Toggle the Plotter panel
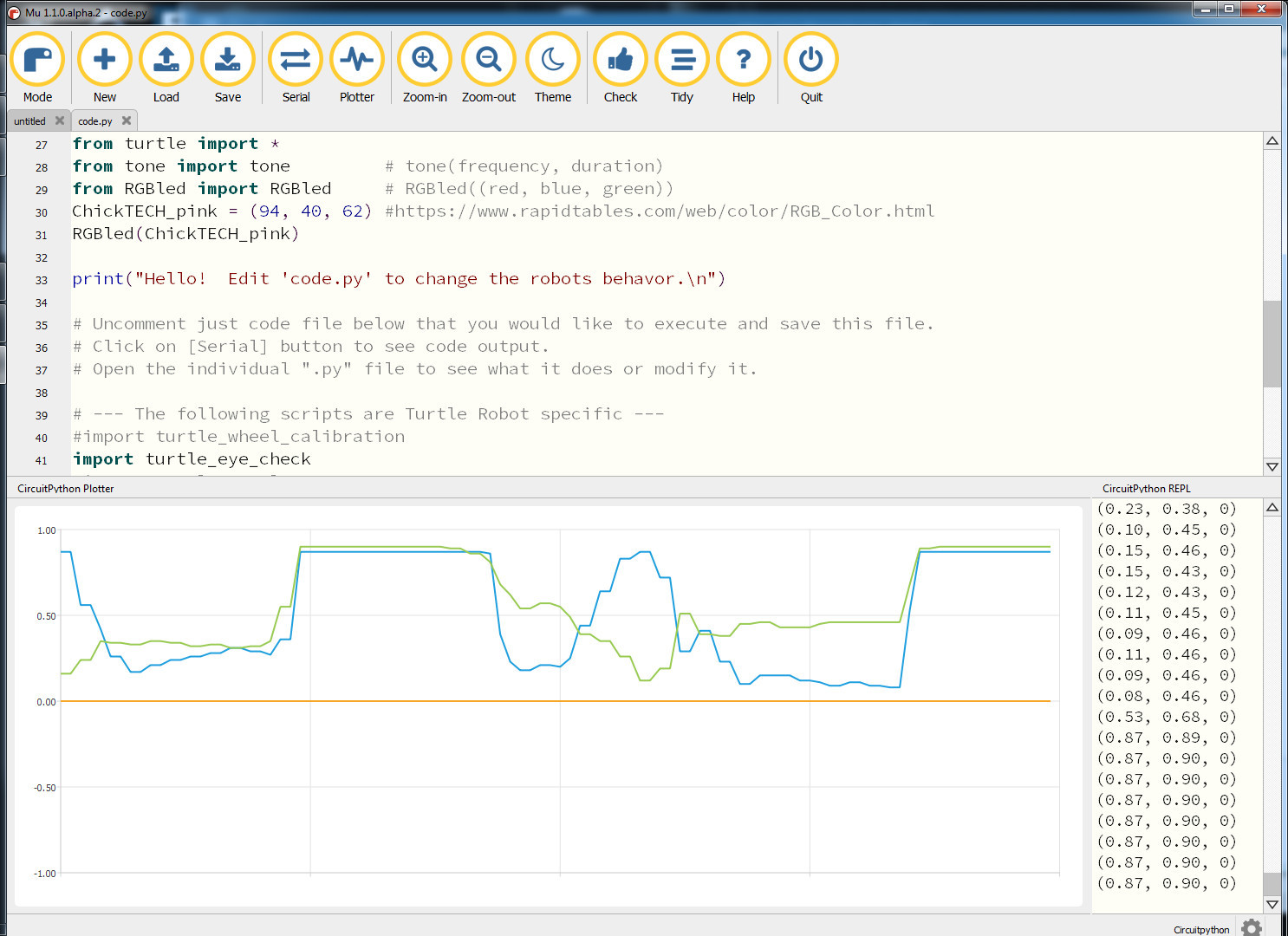The image size is (1288, 936). (357, 60)
